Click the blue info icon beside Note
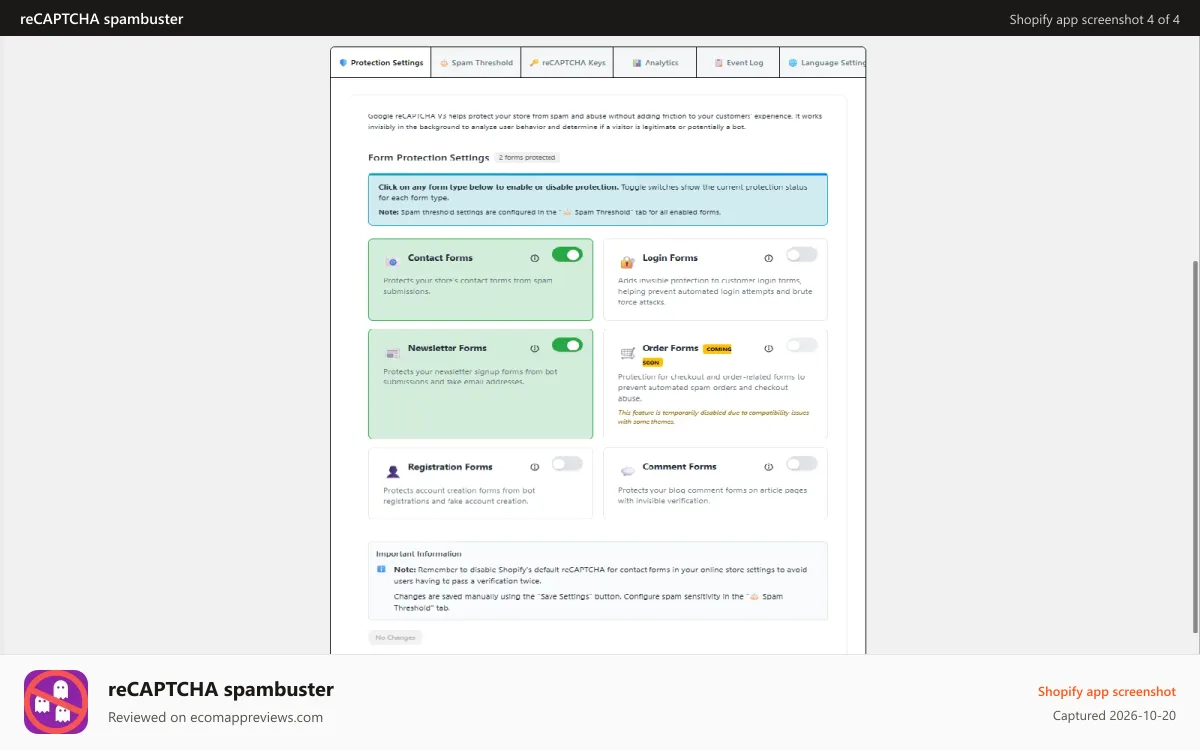This screenshot has height=750, width=1200. coord(381,569)
